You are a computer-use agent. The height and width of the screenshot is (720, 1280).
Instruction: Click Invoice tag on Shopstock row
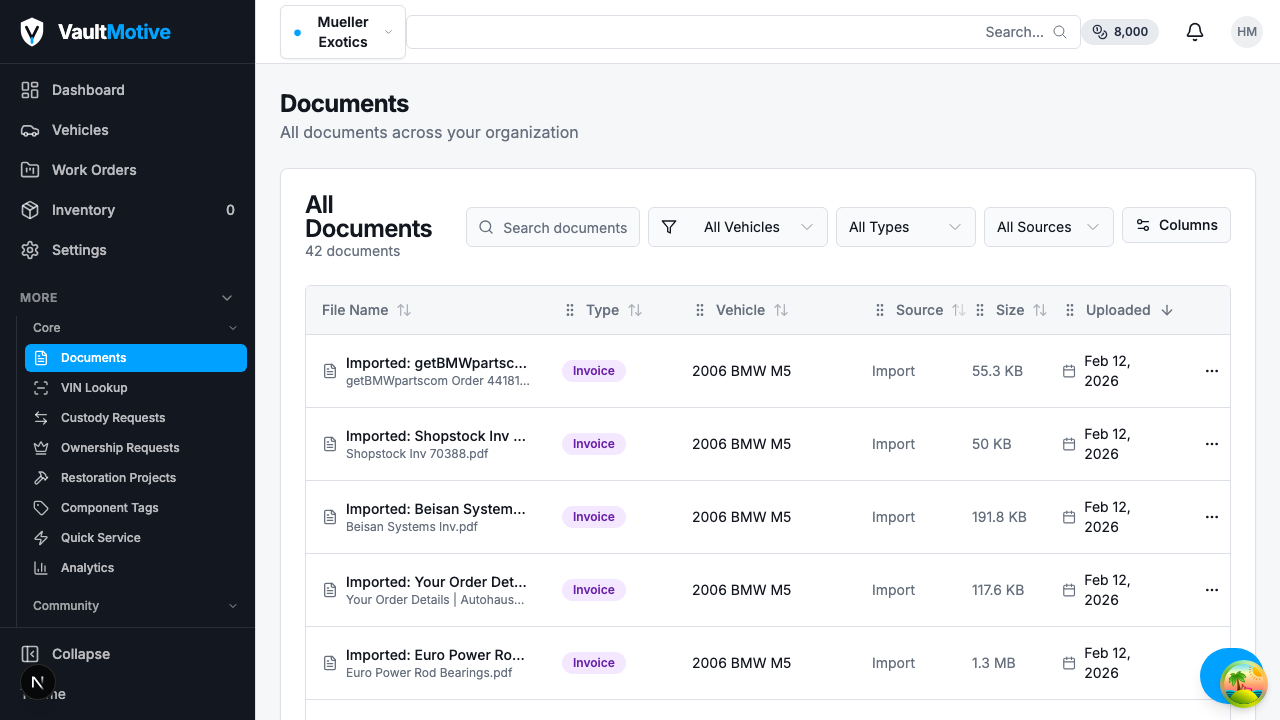[594, 444]
